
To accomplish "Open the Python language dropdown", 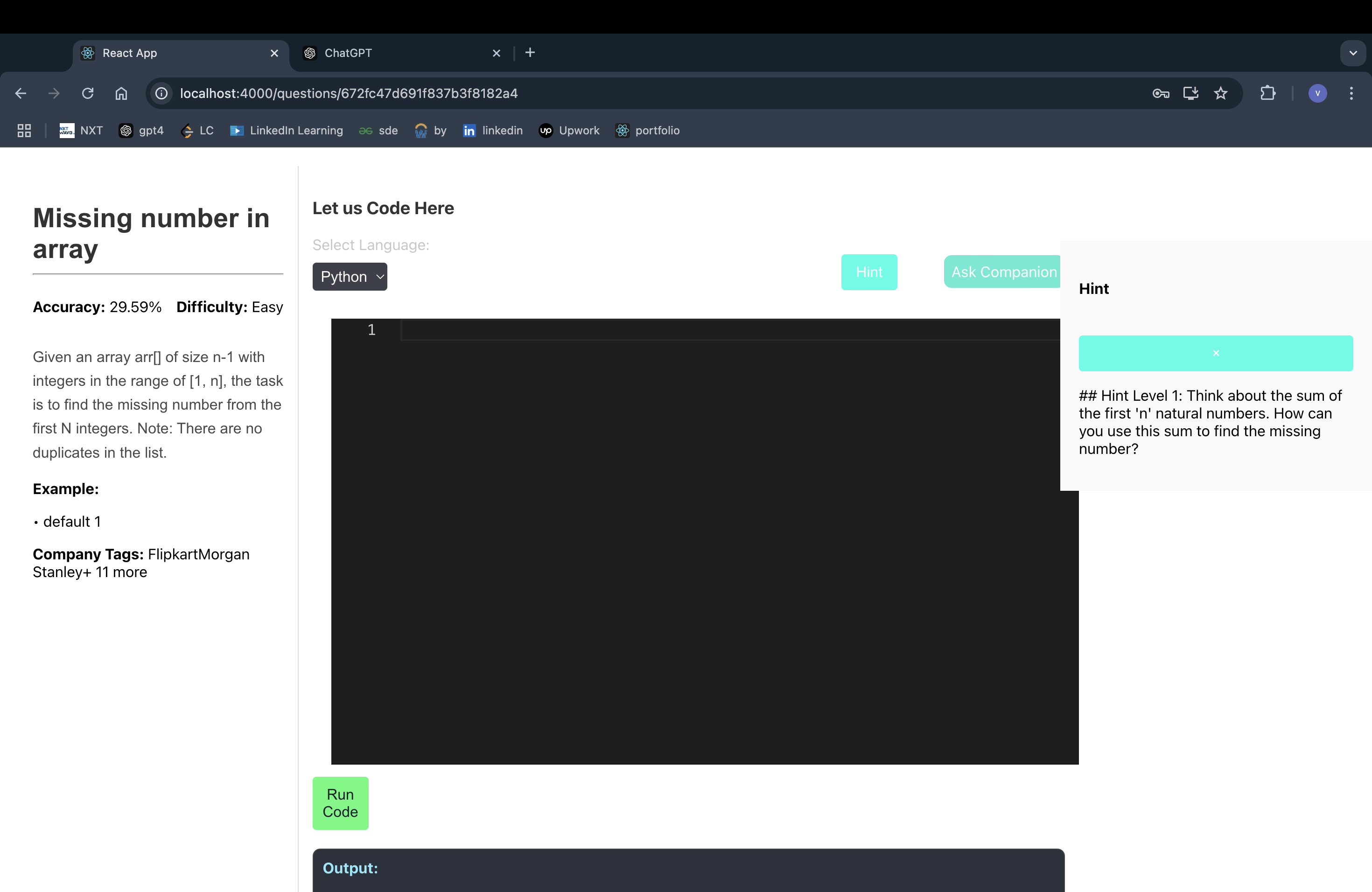I will tap(350, 277).
